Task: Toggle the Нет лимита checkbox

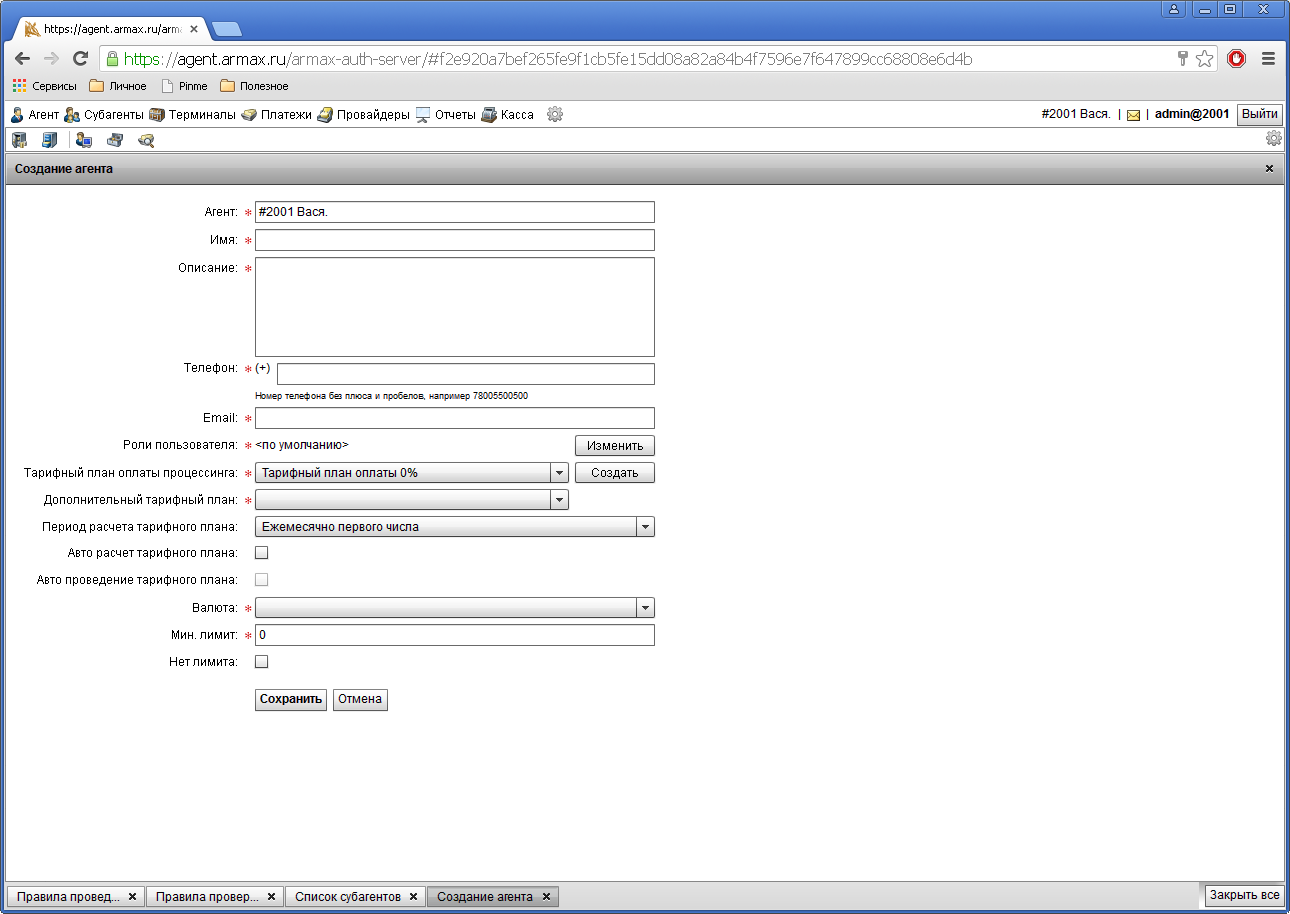Action: click(x=262, y=661)
